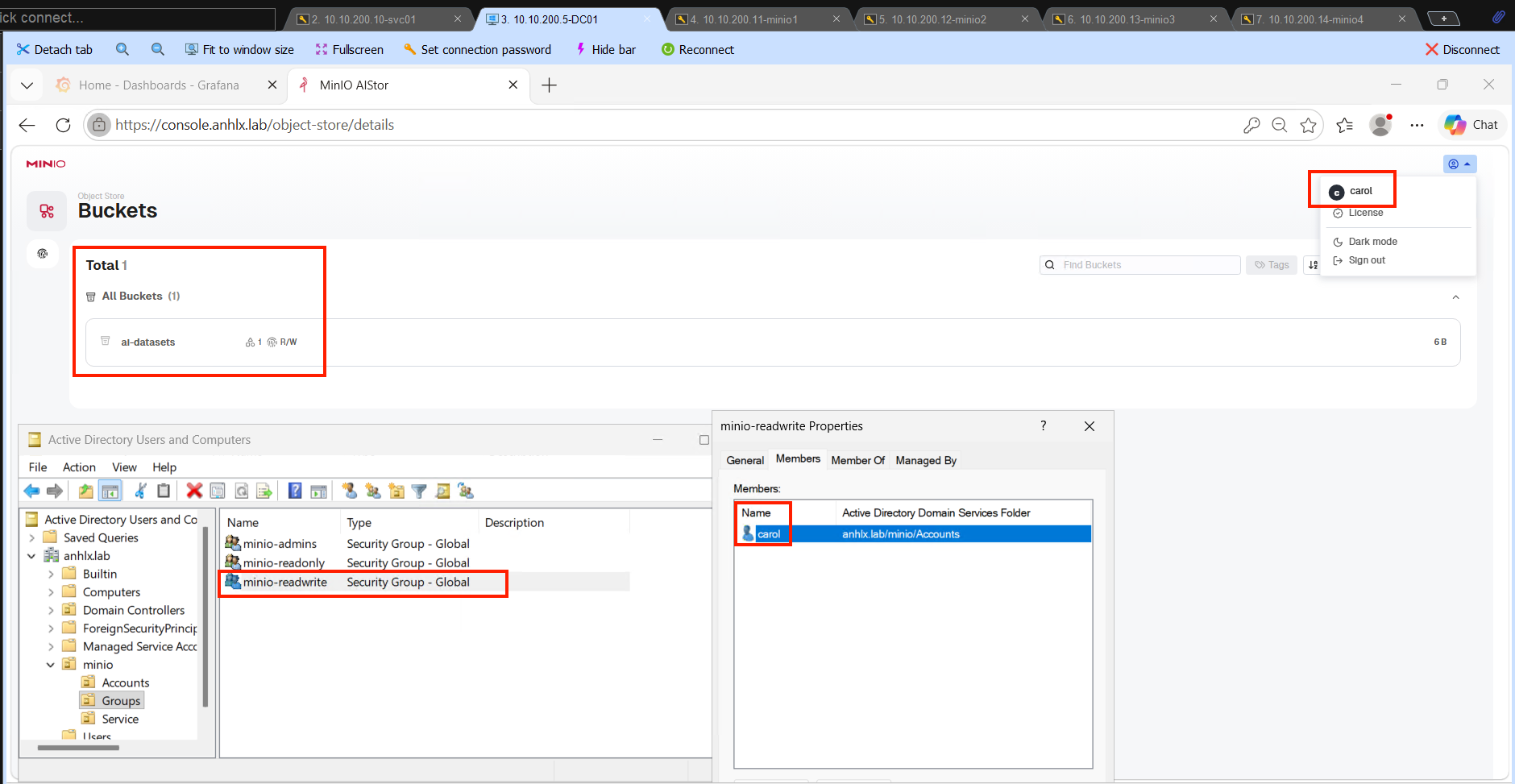The image size is (1515, 784).
Task: Open the Help menu in ADUC
Action: pyautogui.click(x=164, y=467)
